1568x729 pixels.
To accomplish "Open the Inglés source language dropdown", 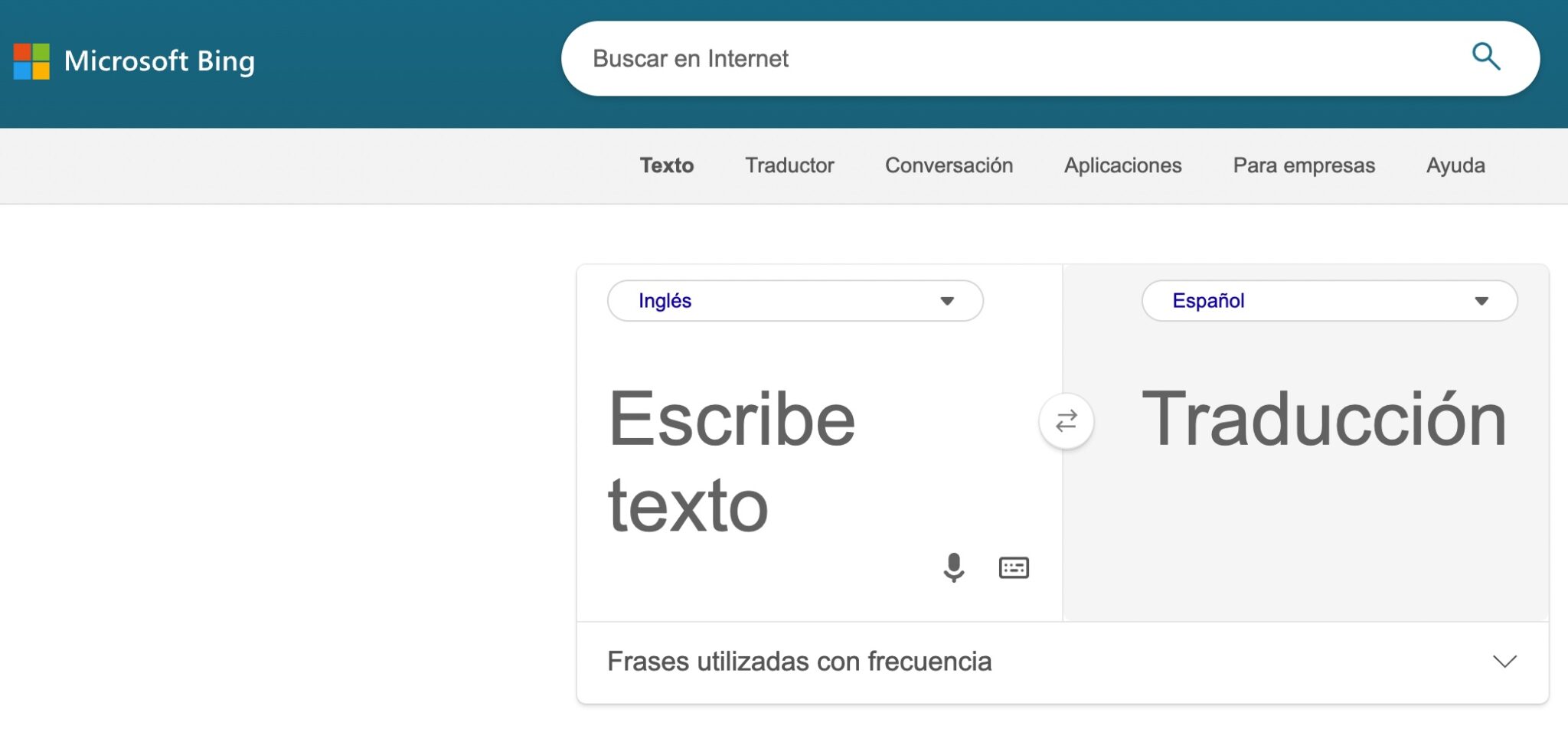I will 947,301.
